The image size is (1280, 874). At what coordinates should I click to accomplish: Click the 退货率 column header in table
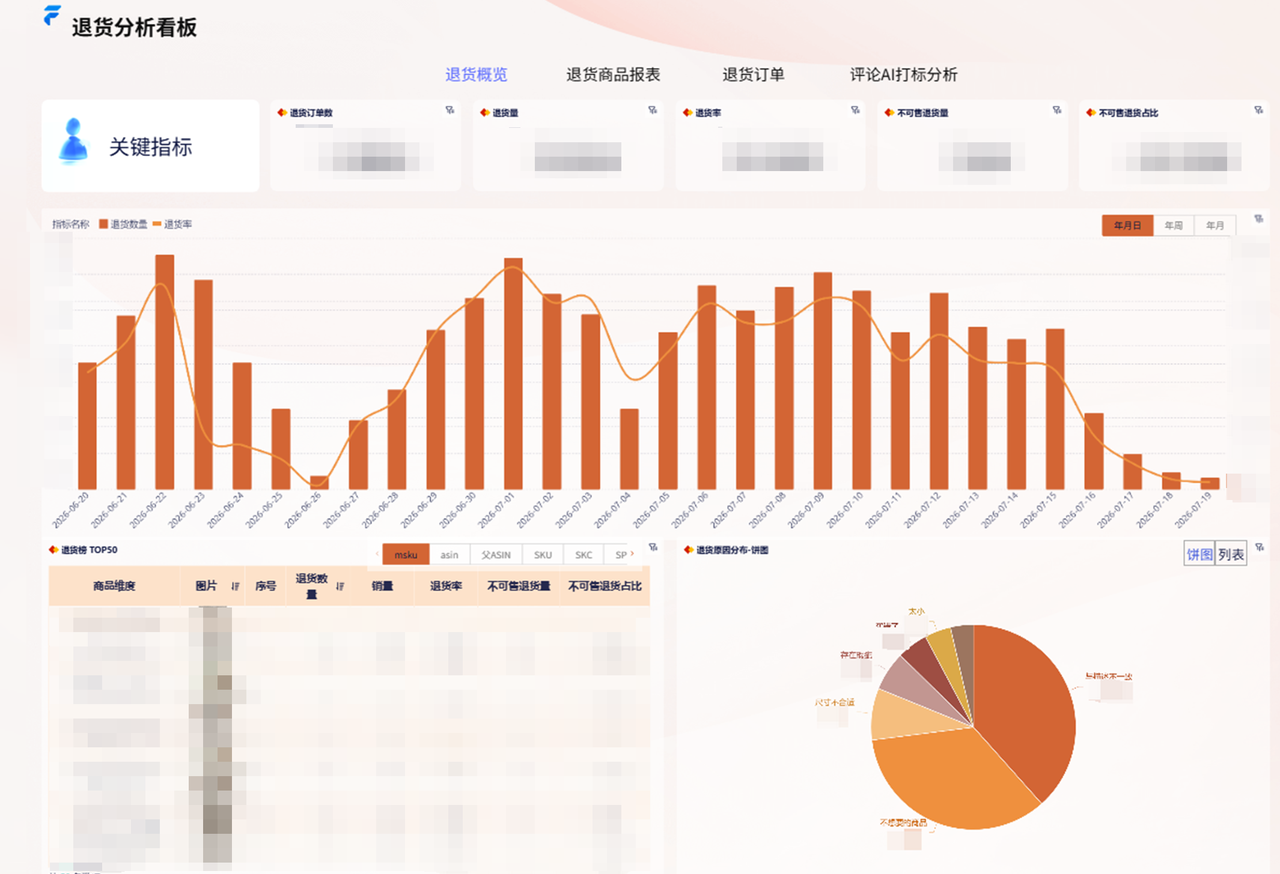pos(445,586)
